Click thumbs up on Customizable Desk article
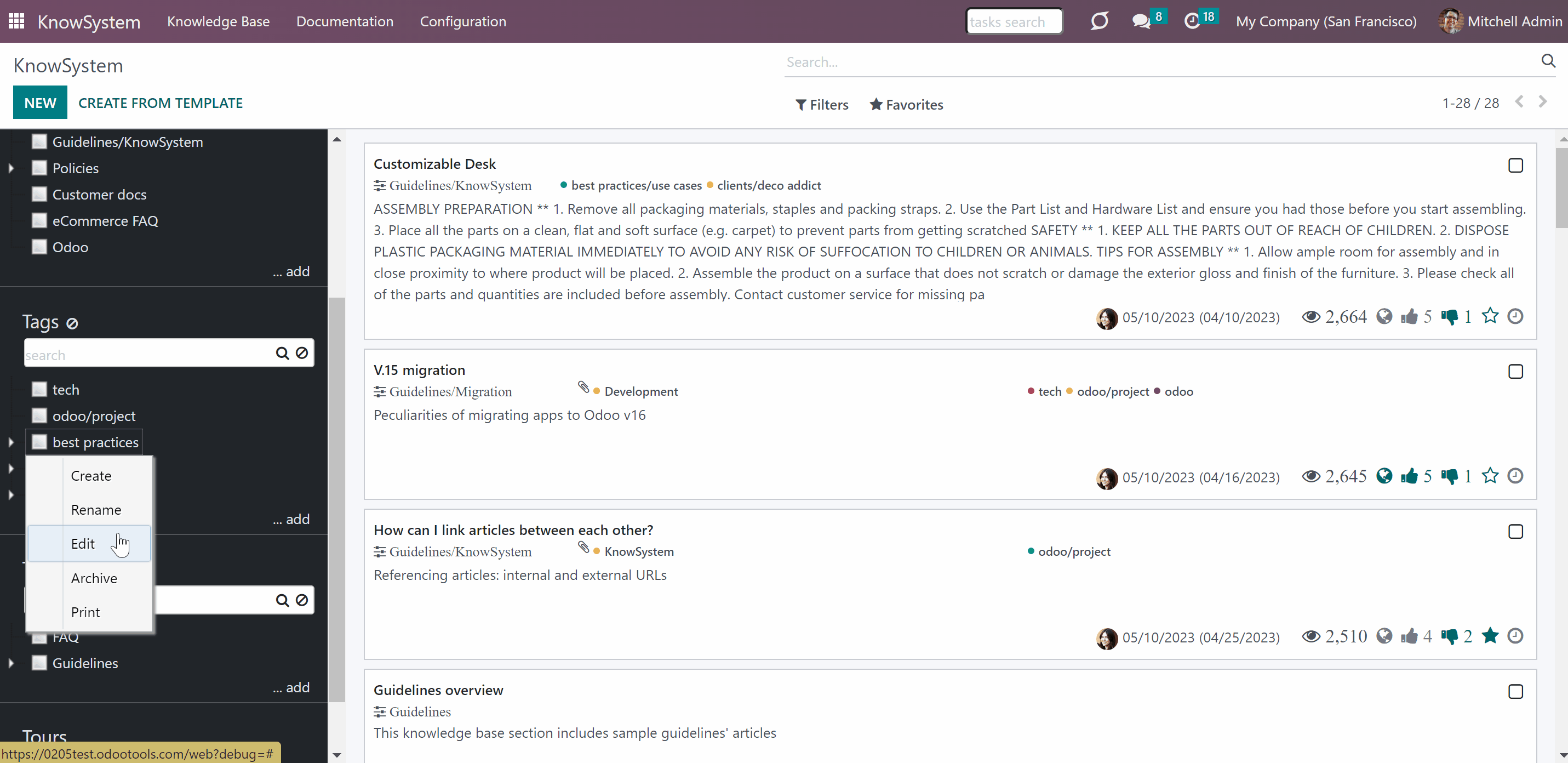This screenshot has height=763, width=1568. pyautogui.click(x=1409, y=317)
